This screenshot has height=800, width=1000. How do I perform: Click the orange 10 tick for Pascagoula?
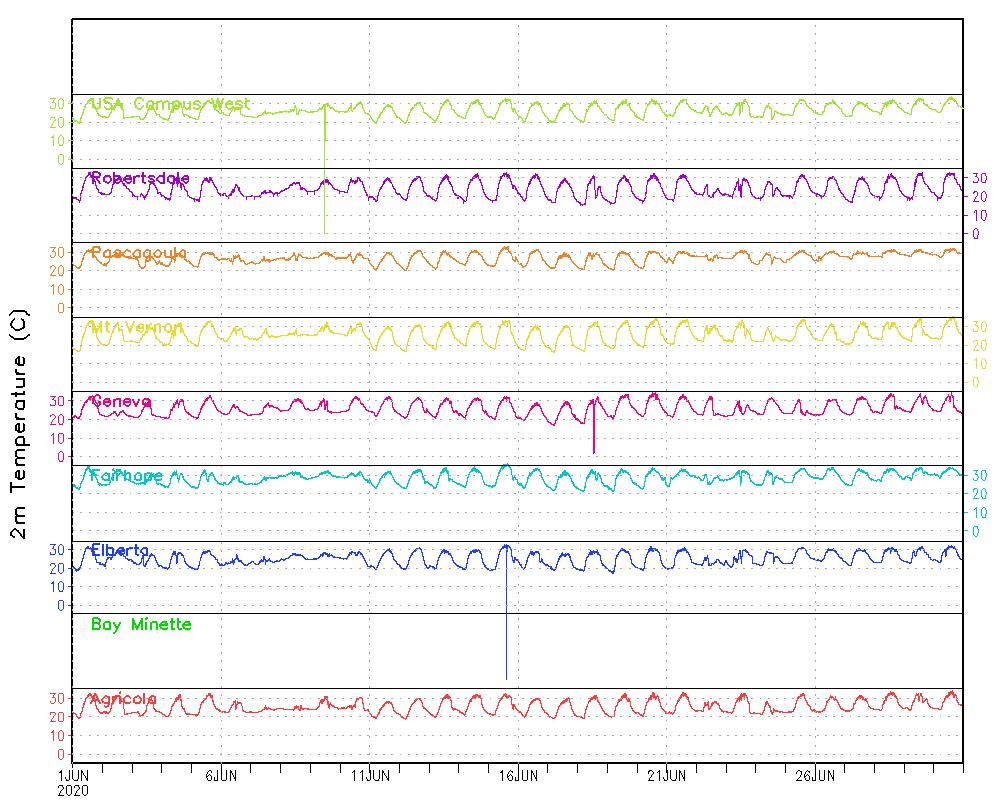pos(57,290)
